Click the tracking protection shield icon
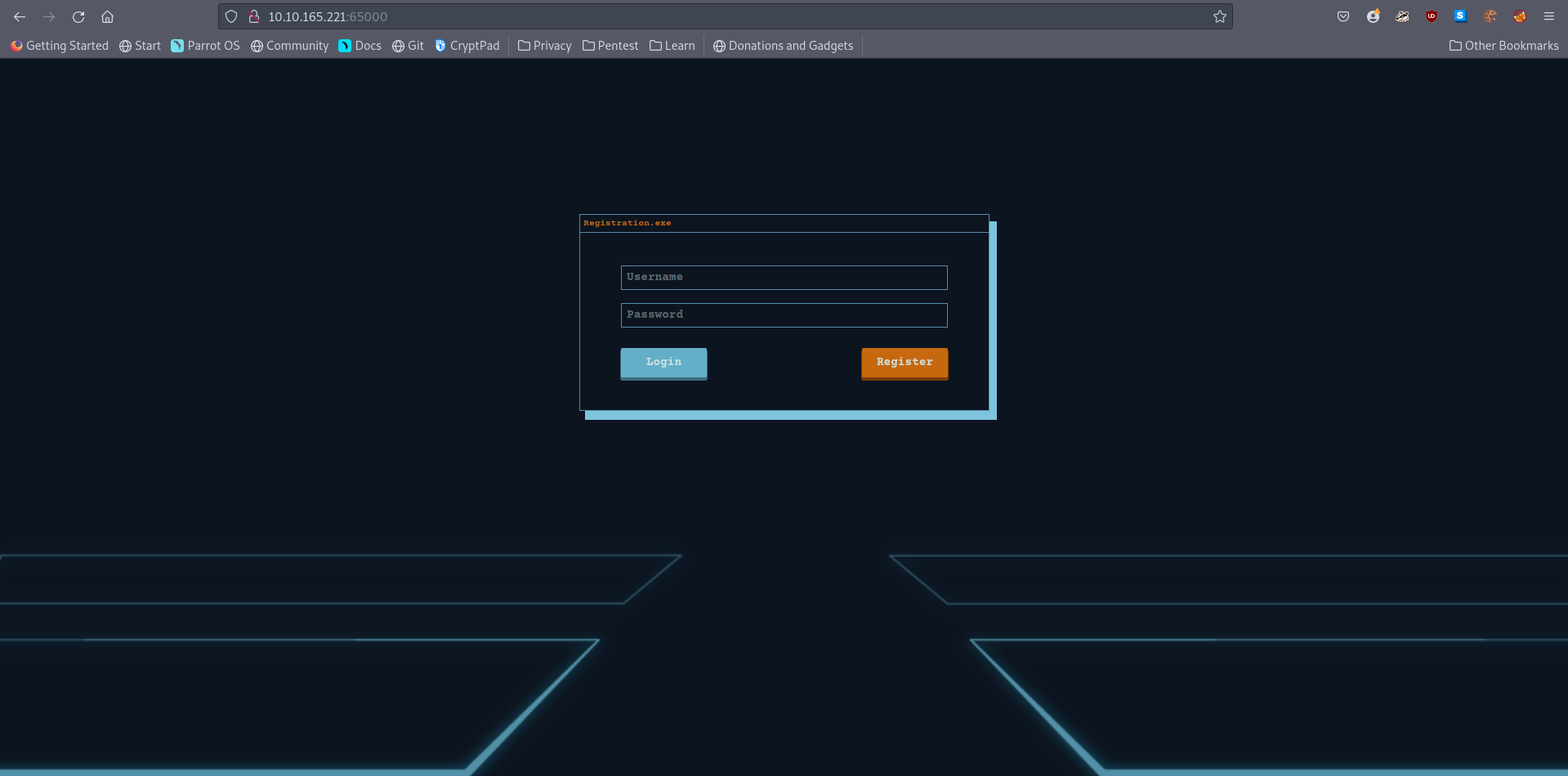This screenshot has height=776, width=1568. click(231, 16)
